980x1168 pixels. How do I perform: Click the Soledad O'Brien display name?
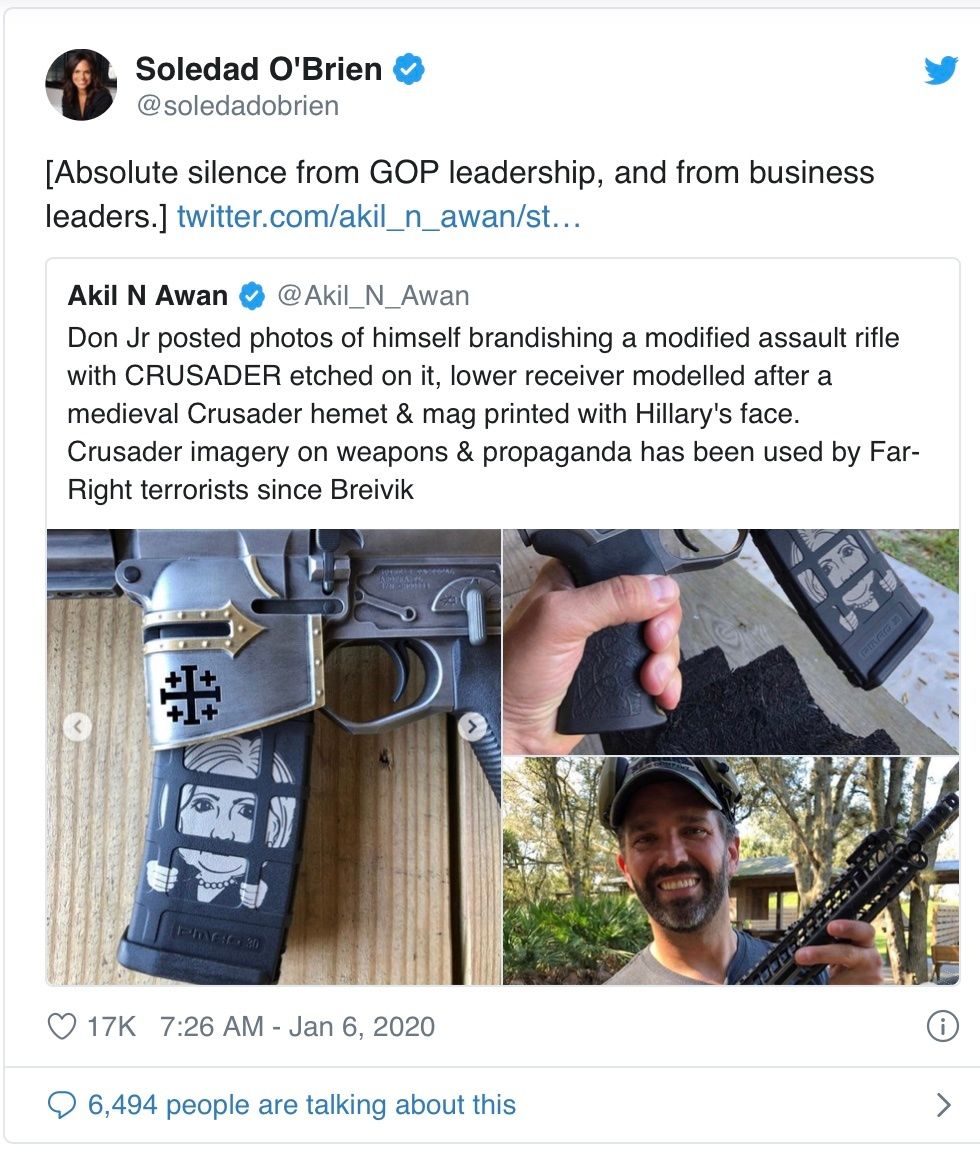[x=258, y=69]
